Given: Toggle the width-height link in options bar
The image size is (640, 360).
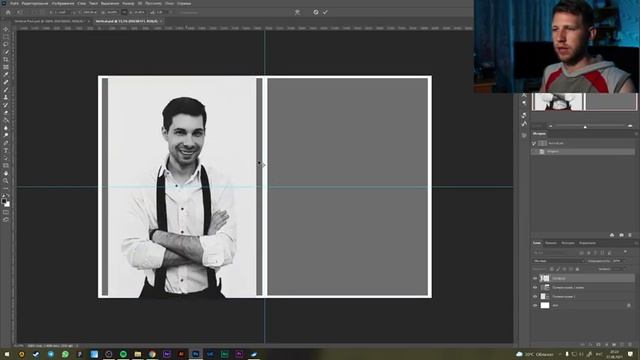Looking at the screenshot, I should pyautogui.click(x=124, y=12).
